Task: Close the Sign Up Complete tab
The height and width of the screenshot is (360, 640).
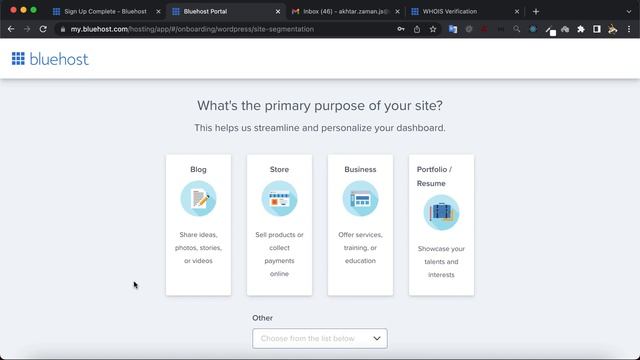Action: tap(158, 11)
